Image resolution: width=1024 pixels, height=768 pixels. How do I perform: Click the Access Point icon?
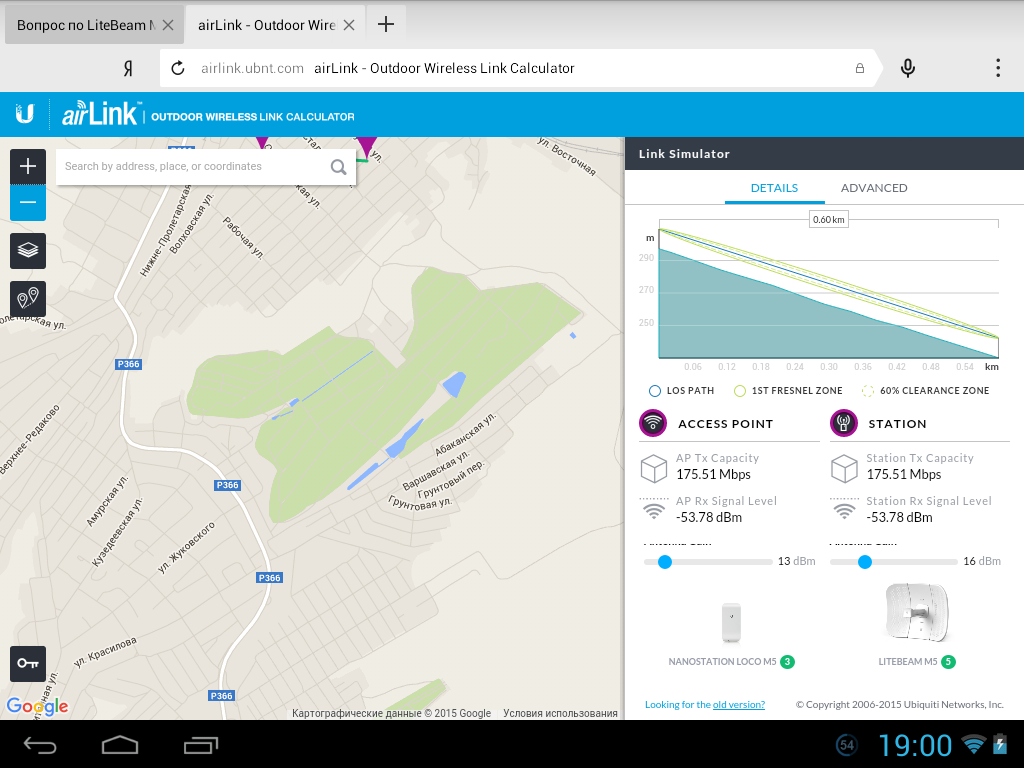pos(653,423)
